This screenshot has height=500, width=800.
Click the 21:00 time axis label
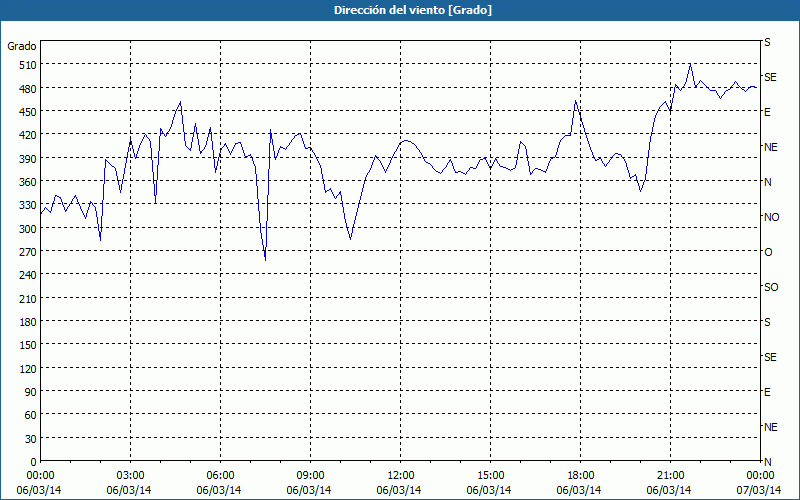tap(670, 476)
